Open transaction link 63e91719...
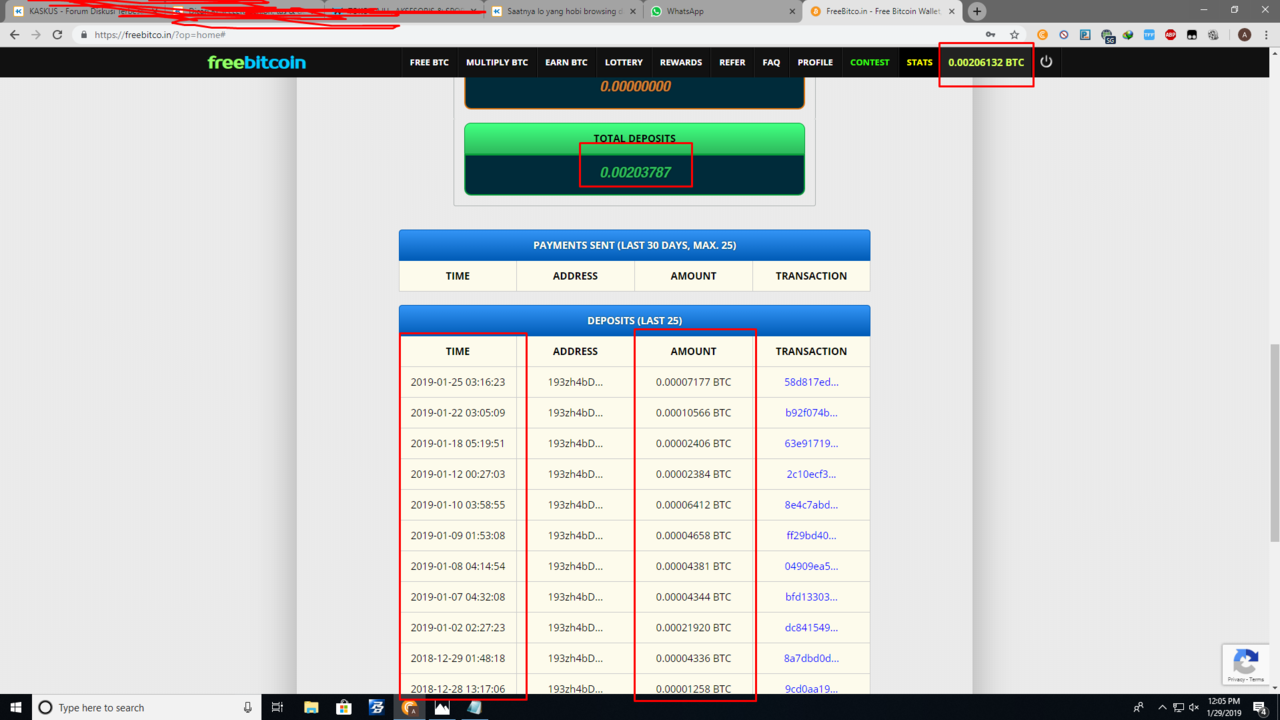The width and height of the screenshot is (1280, 720). (x=811, y=443)
